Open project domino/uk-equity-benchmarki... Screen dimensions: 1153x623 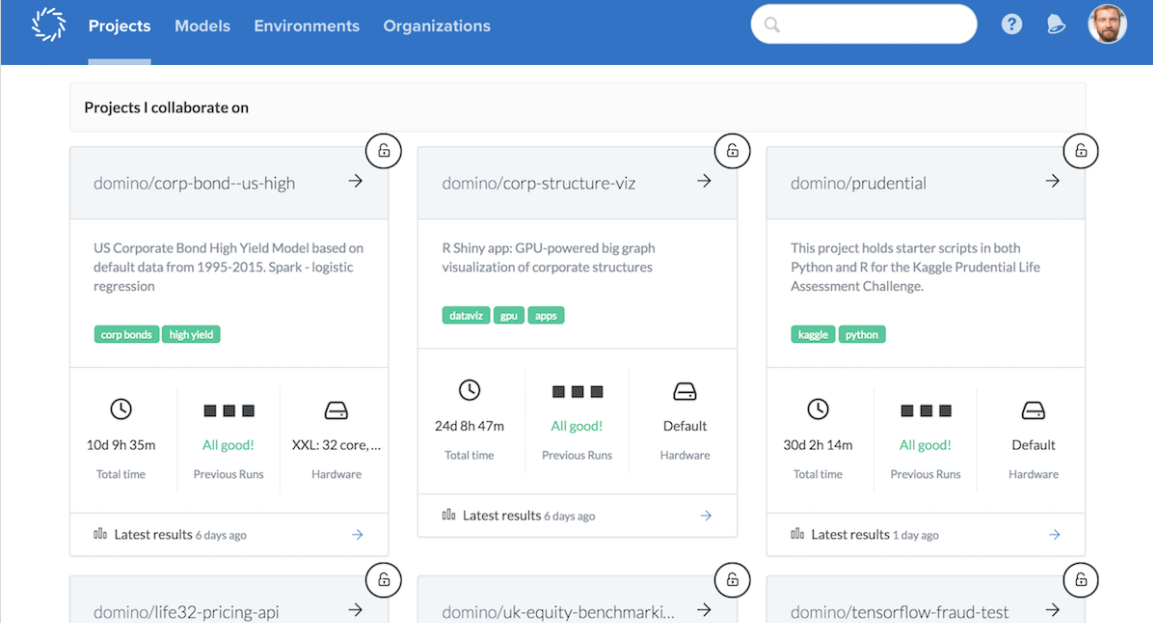pos(558,612)
